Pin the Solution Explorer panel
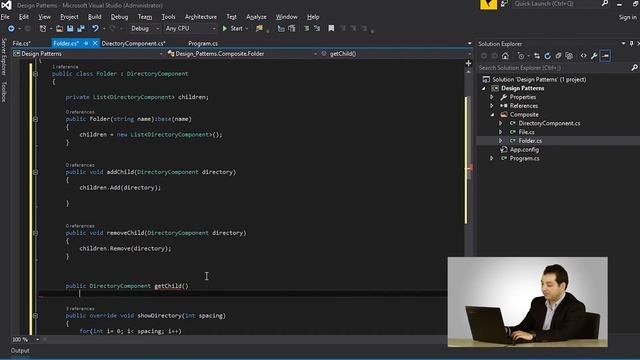Image resolution: width=640 pixels, height=360 pixels. click(631, 44)
